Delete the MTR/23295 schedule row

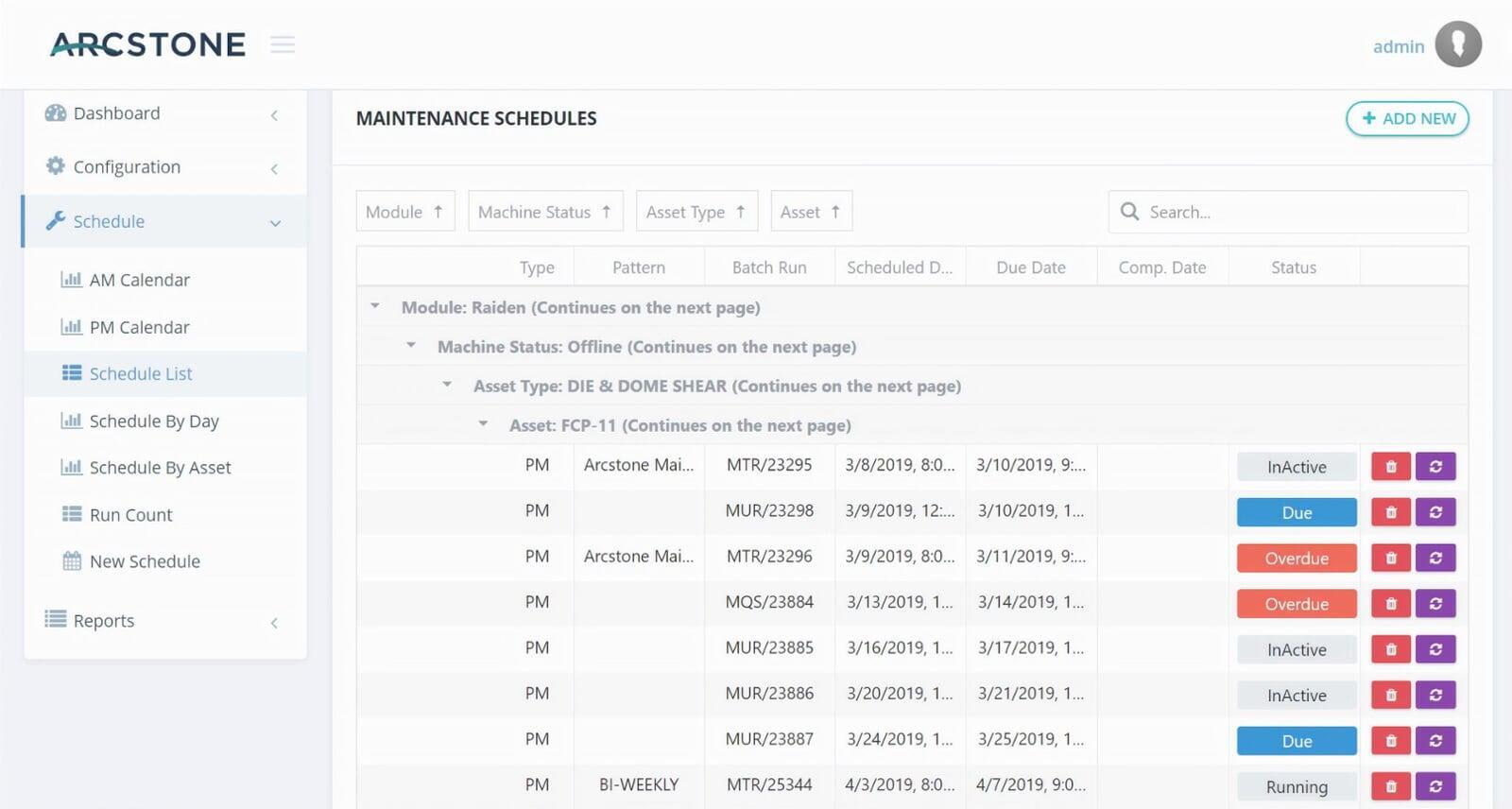pyautogui.click(x=1390, y=467)
